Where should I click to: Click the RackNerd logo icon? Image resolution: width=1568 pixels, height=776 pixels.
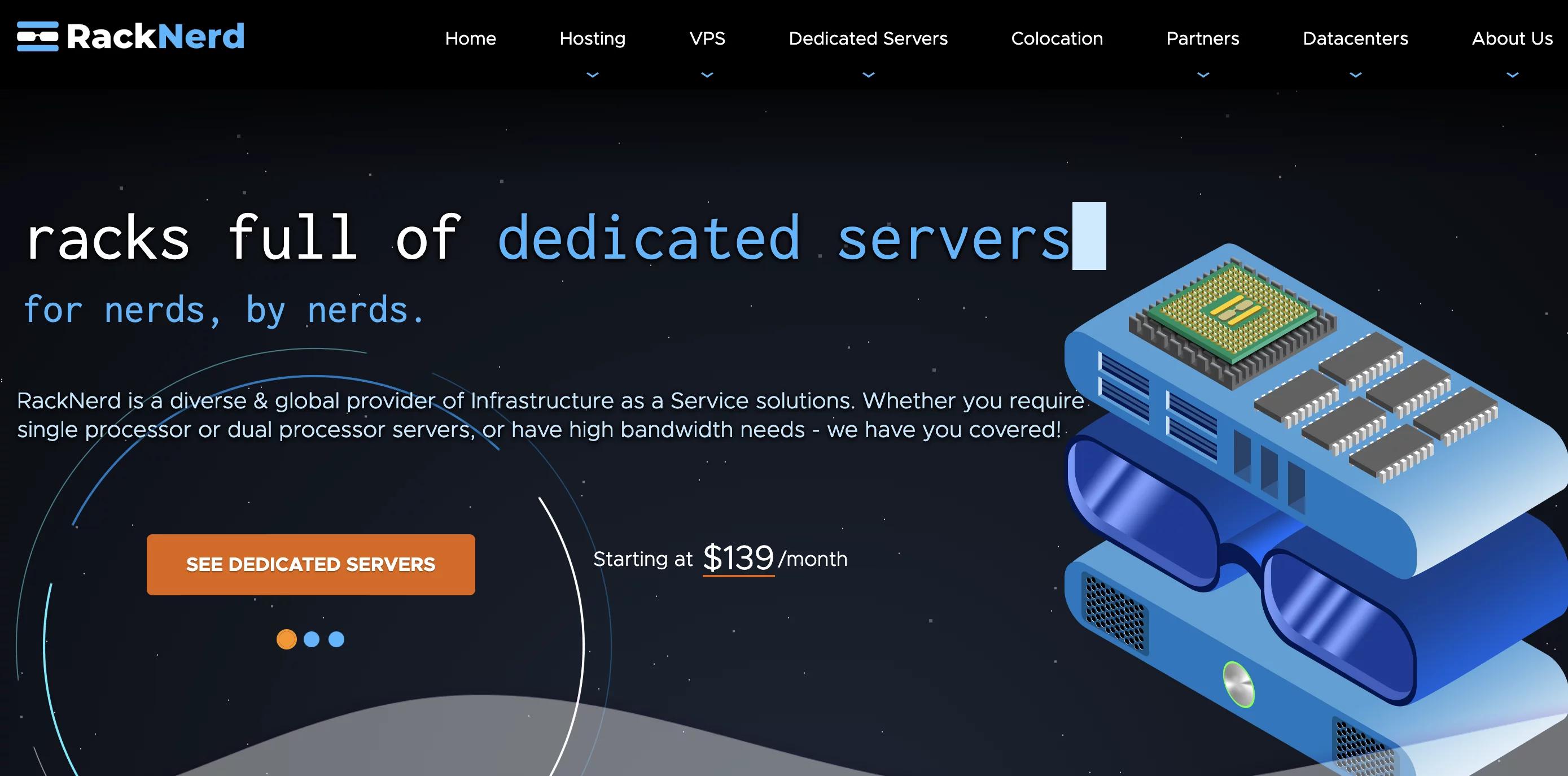pos(38,37)
